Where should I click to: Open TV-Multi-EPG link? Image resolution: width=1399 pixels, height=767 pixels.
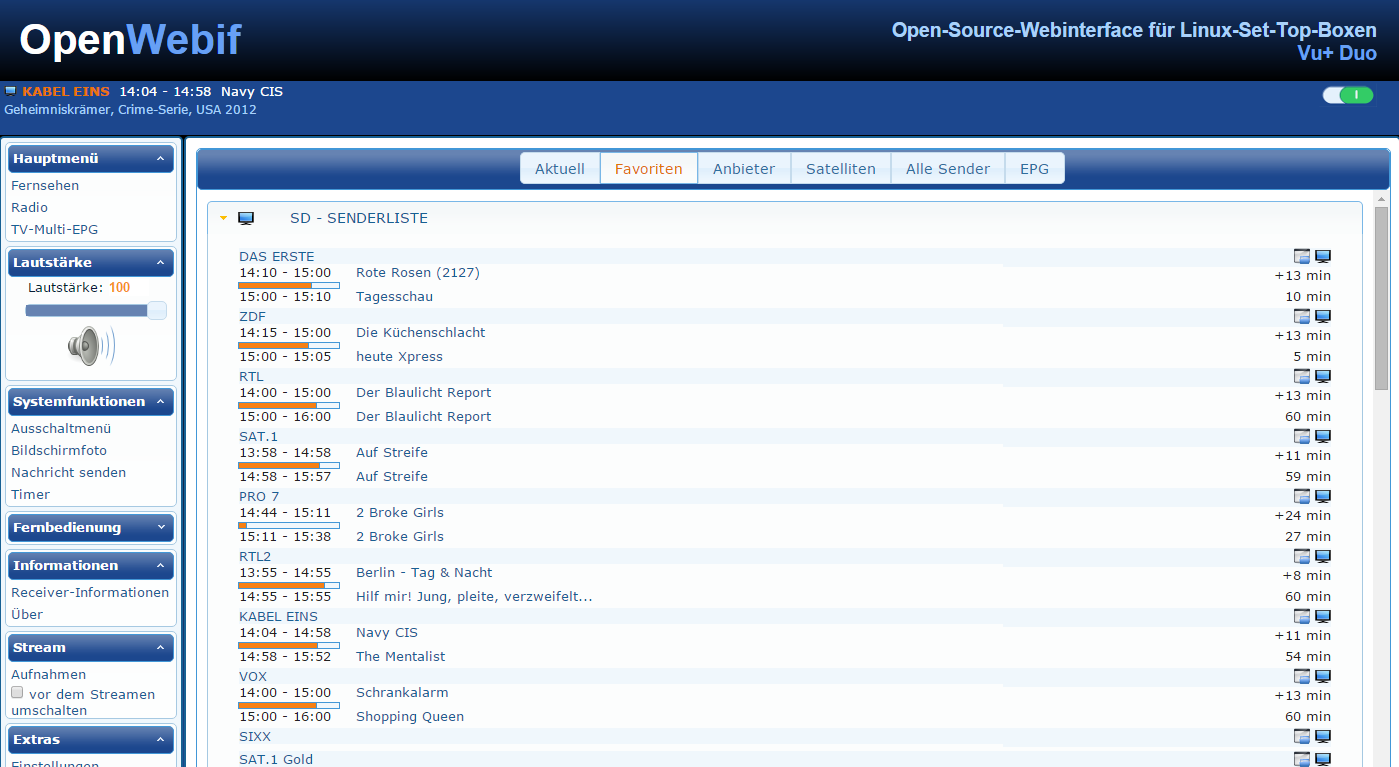(54, 229)
